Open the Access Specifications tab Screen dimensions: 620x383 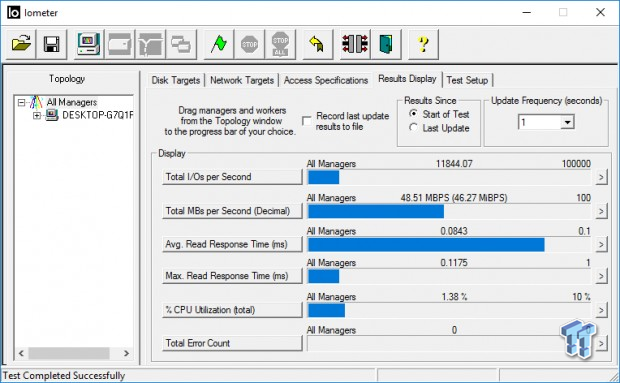(326, 80)
